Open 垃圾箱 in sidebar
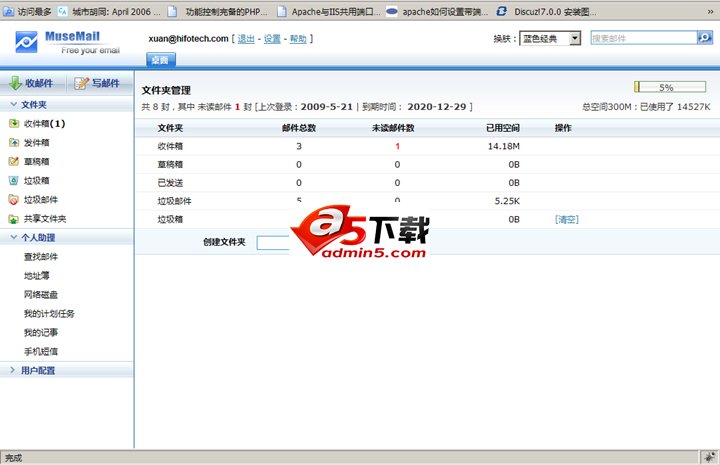The image size is (720, 465). click(x=37, y=180)
